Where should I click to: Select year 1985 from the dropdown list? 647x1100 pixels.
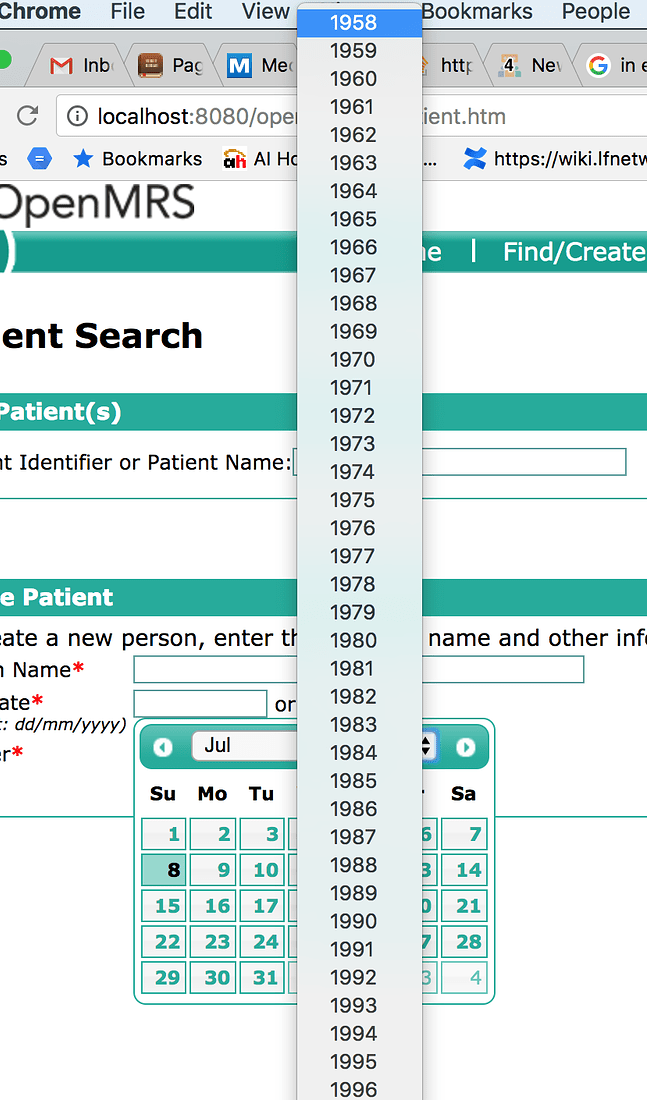354,781
